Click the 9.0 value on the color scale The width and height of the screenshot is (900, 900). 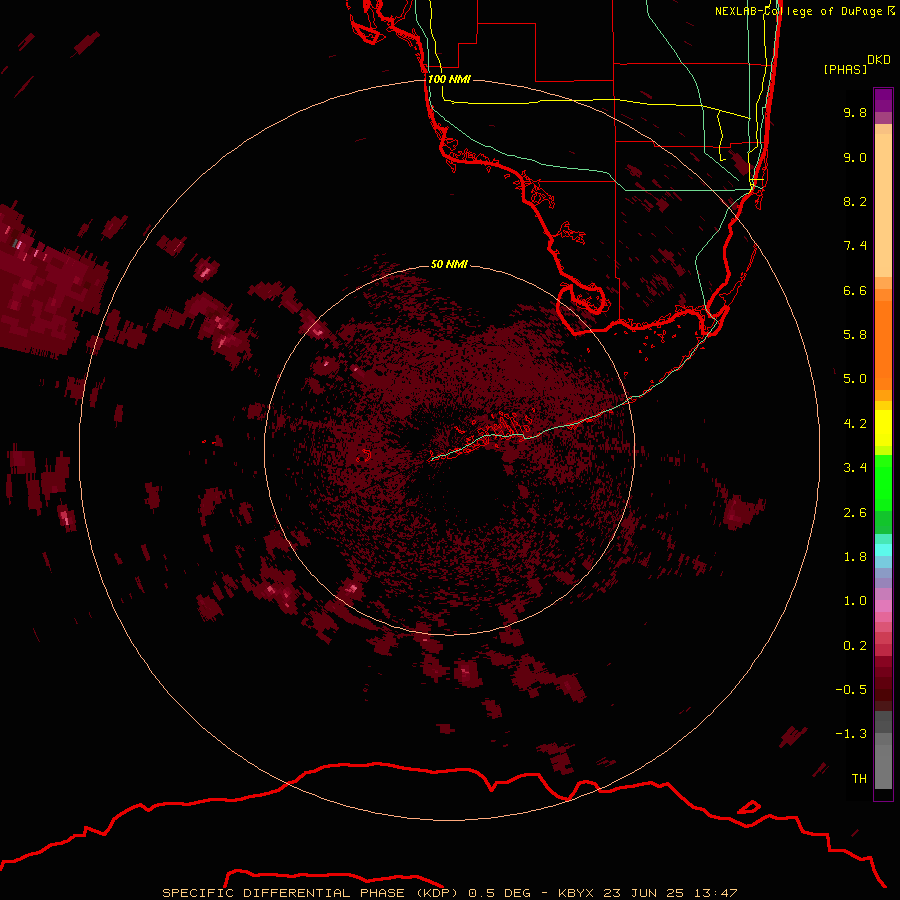click(855, 158)
